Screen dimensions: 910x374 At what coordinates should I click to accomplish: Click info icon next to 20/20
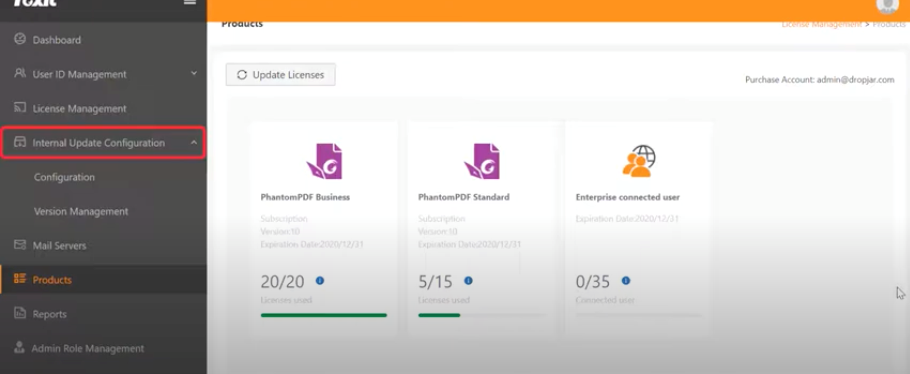point(320,280)
